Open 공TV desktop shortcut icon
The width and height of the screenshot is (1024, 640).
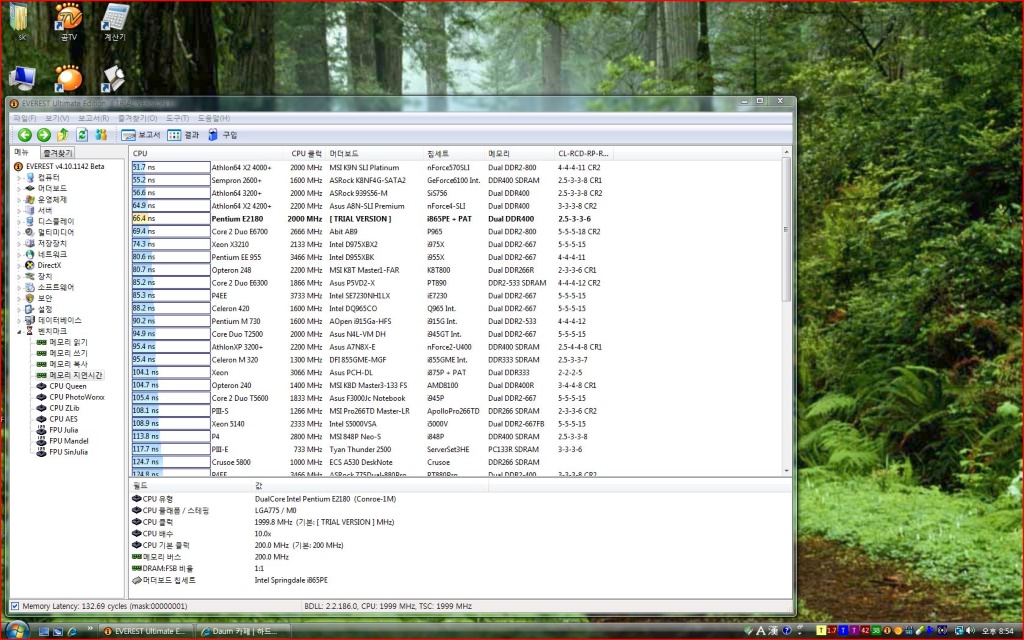click(69, 22)
